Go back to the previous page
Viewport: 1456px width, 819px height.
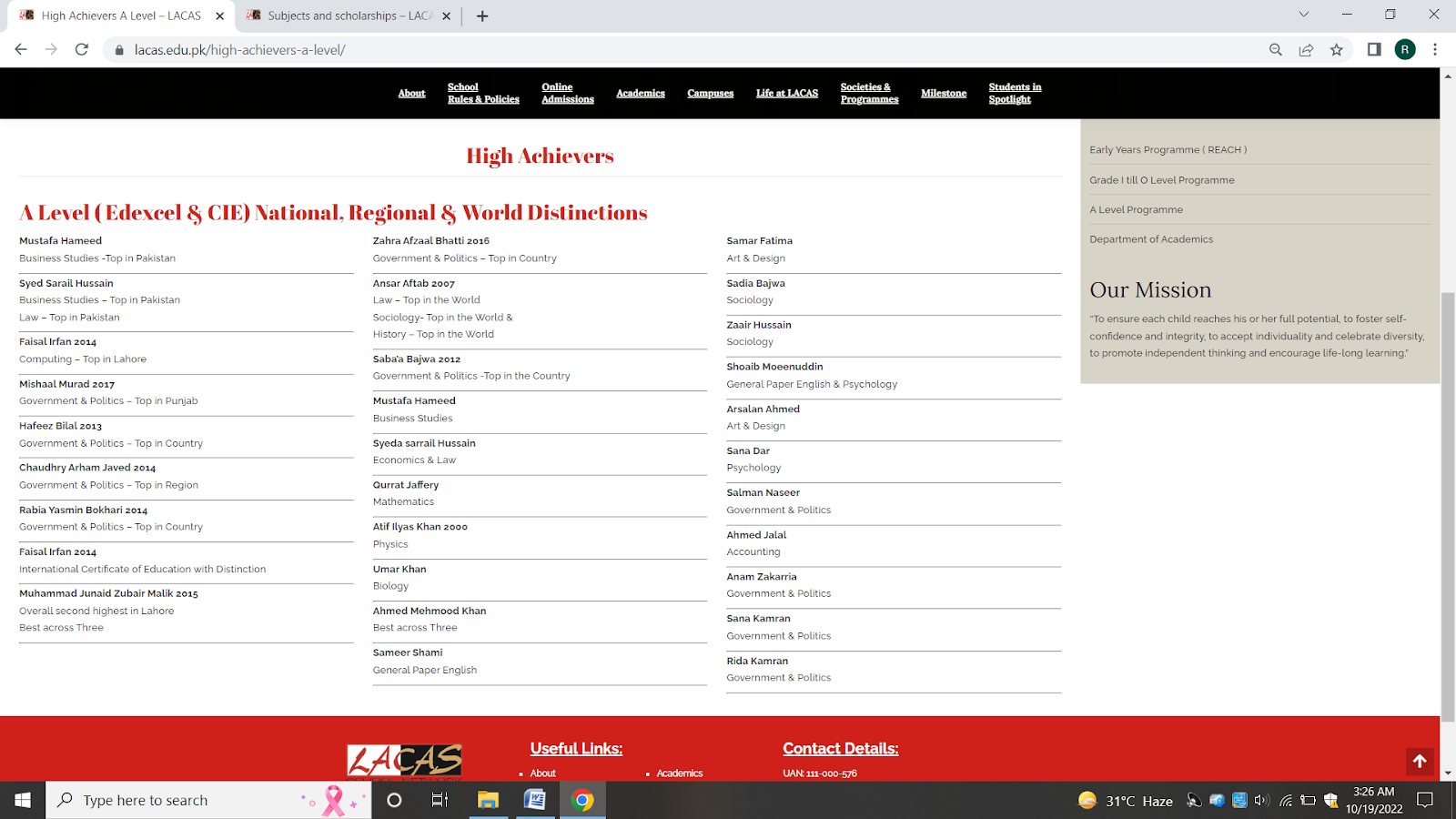[21, 50]
